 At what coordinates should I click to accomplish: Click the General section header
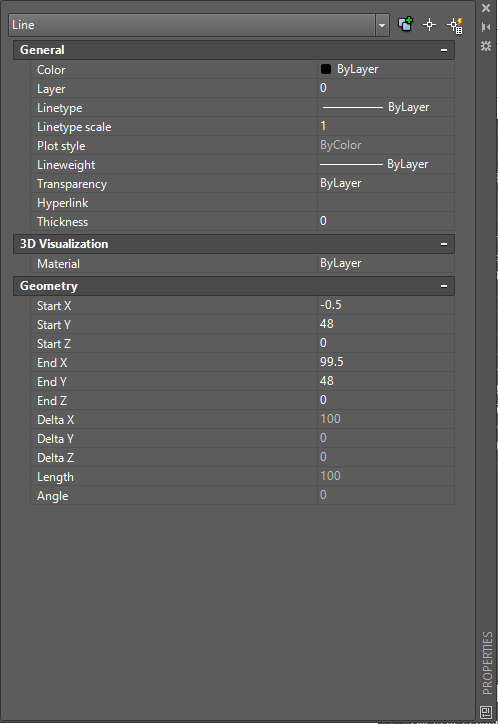coord(234,50)
